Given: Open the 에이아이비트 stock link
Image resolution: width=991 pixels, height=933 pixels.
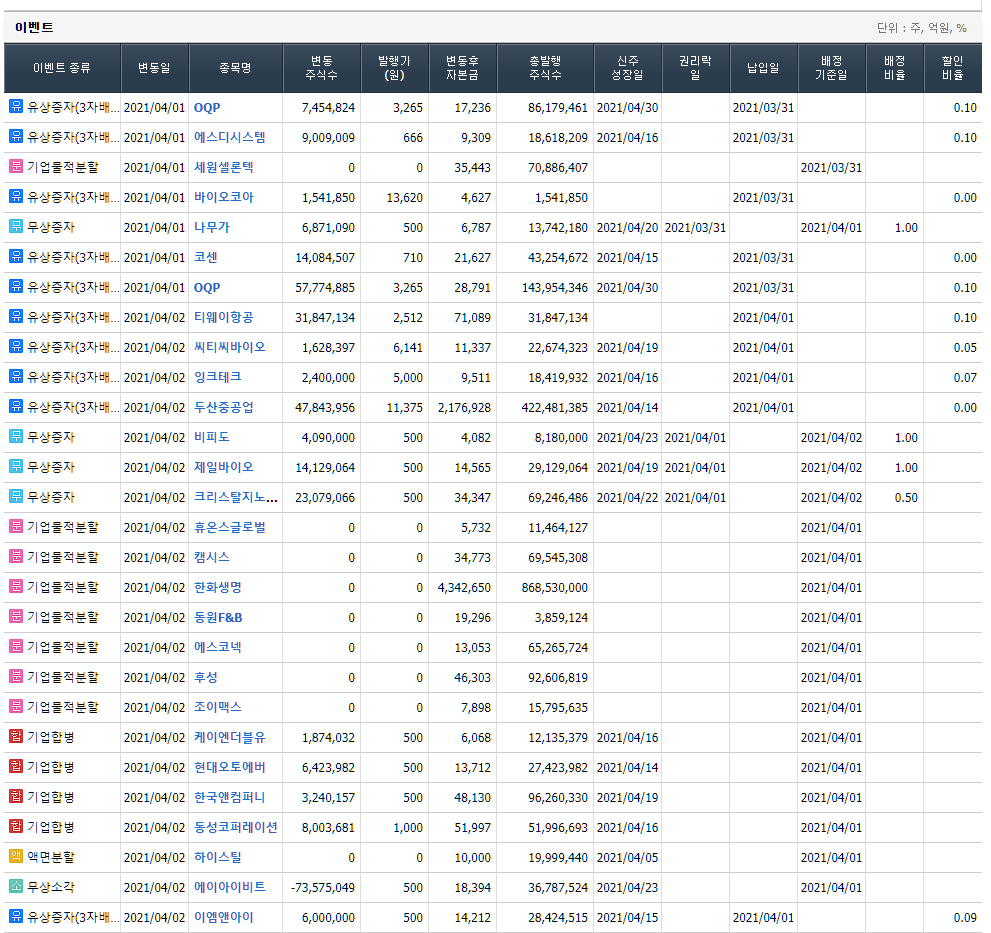Looking at the screenshot, I should 229,887.
